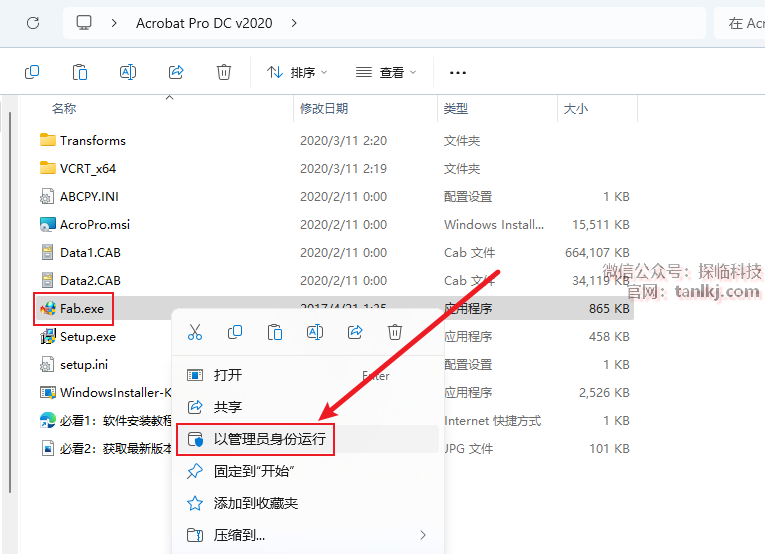The height and width of the screenshot is (554, 765).
Task: Select the setup.ini file
Action: pos(84,365)
